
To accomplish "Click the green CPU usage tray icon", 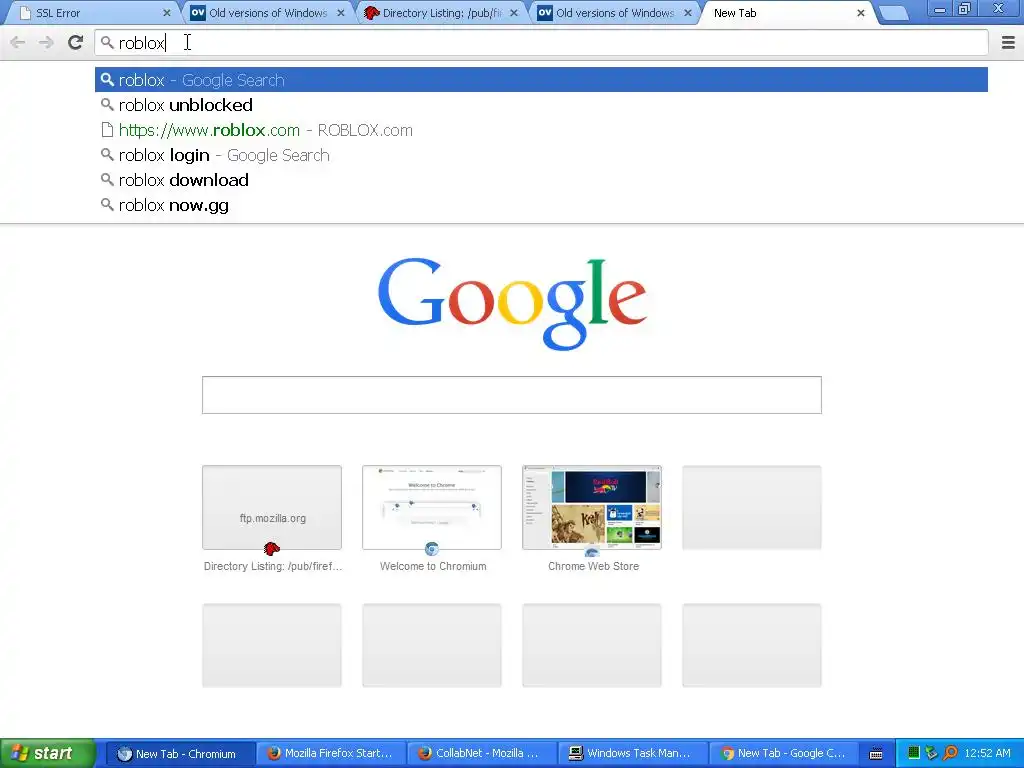I will [914, 754].
